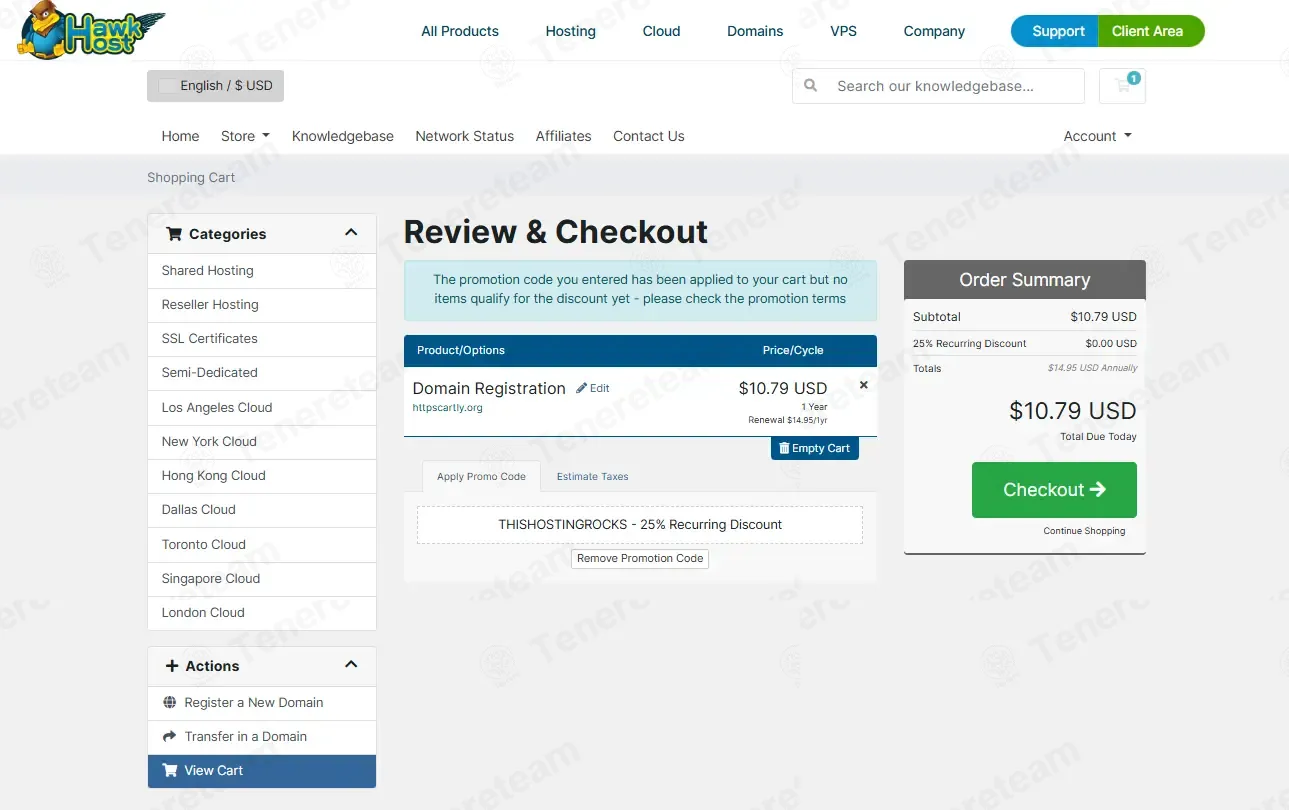Select SSL Certificates category
Viewport: 1289px width, 810px height.
pyautogui.click(x=262, y=339)
